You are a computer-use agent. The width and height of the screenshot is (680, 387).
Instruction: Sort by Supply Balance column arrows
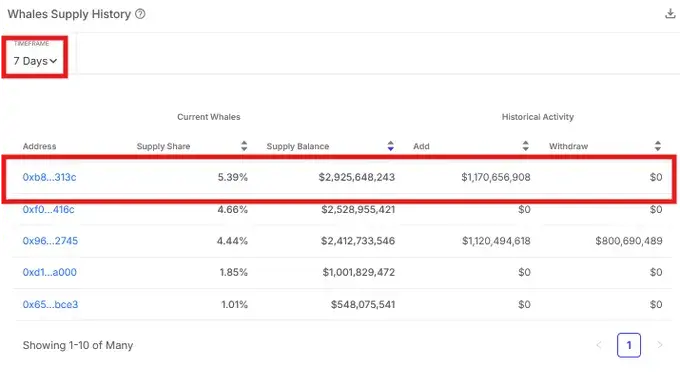pos(391,146)
